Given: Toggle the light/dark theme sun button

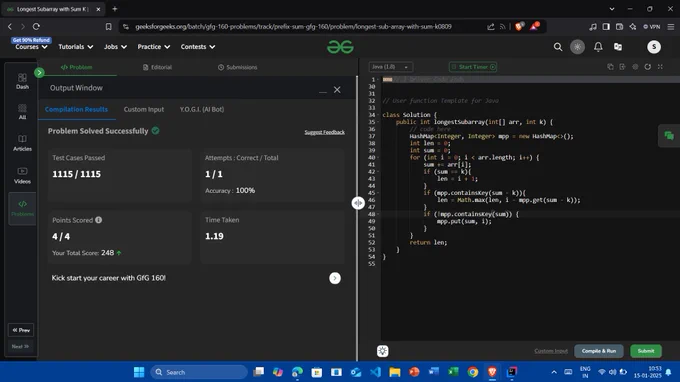Looking at the screenshot, I should (x=577, y=47).
